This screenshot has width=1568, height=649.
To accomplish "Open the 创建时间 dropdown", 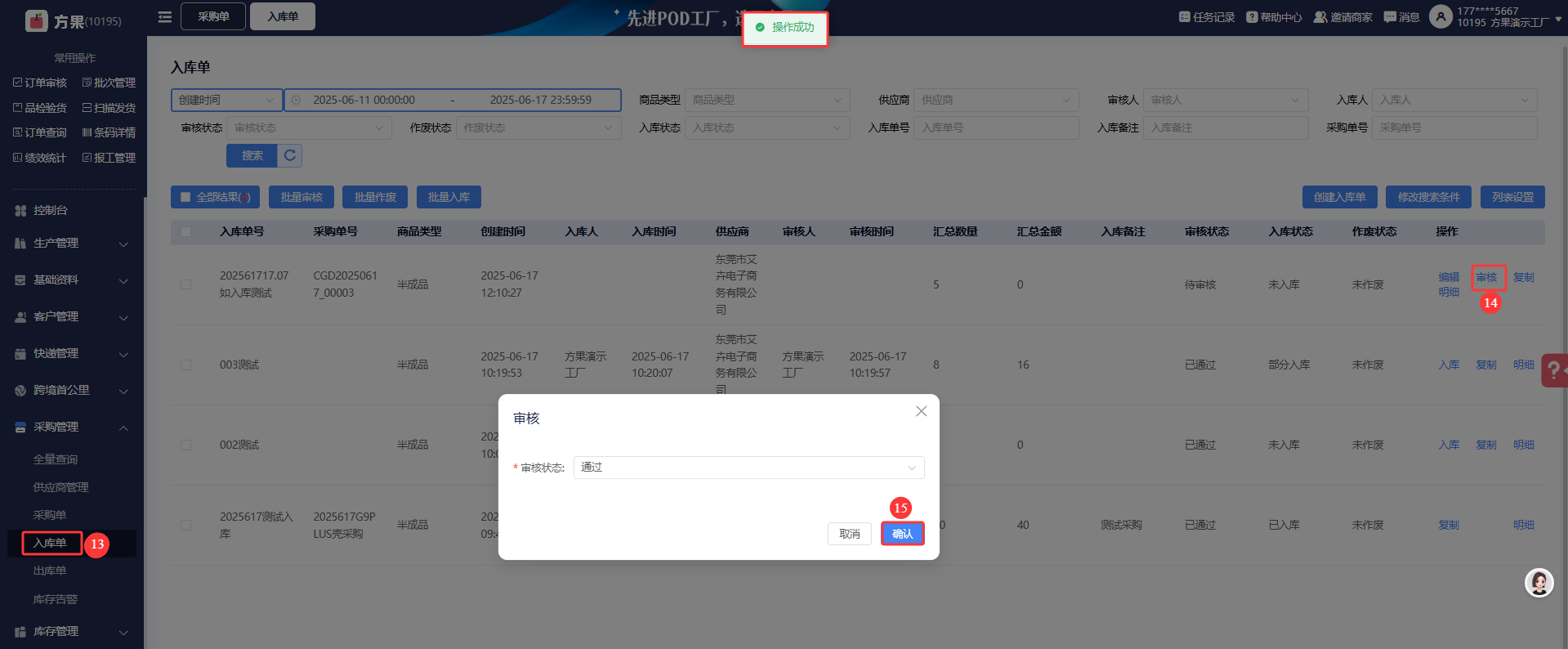I will [x=226, y=100].
